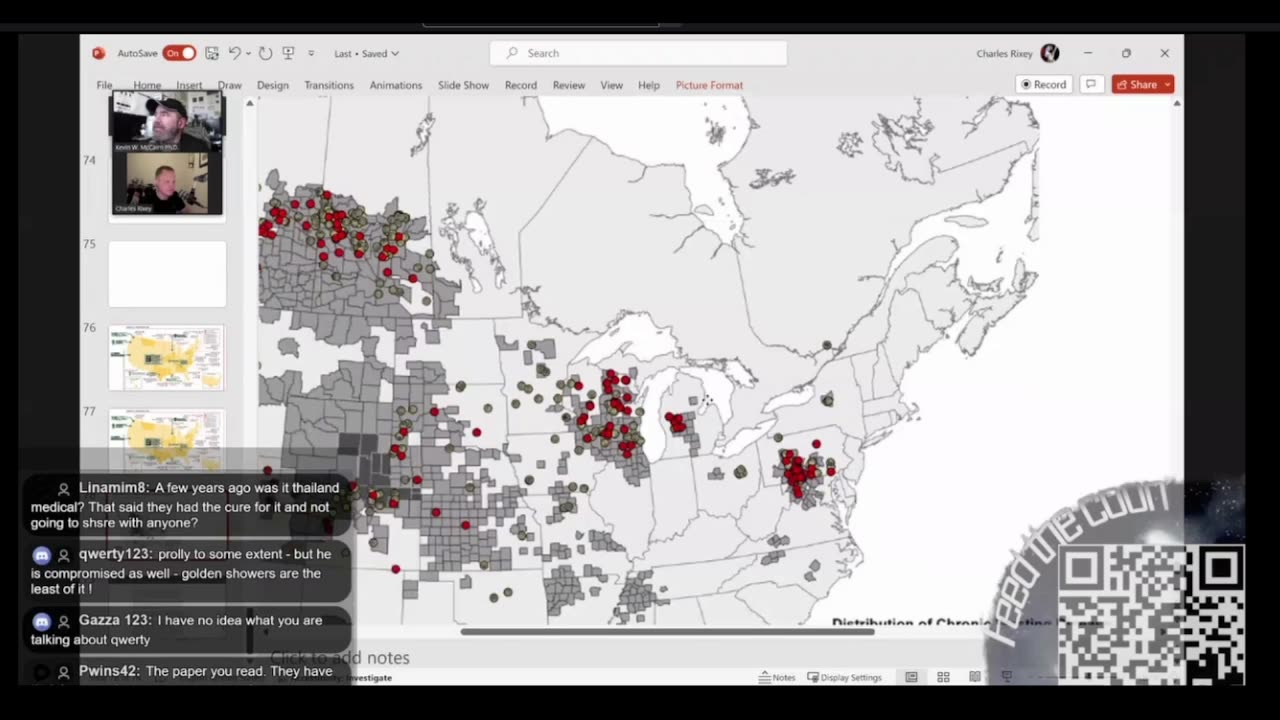
Task: Click the Discord icon beside qwerty123
Action: pyautogui.click(x=41, y=555)
